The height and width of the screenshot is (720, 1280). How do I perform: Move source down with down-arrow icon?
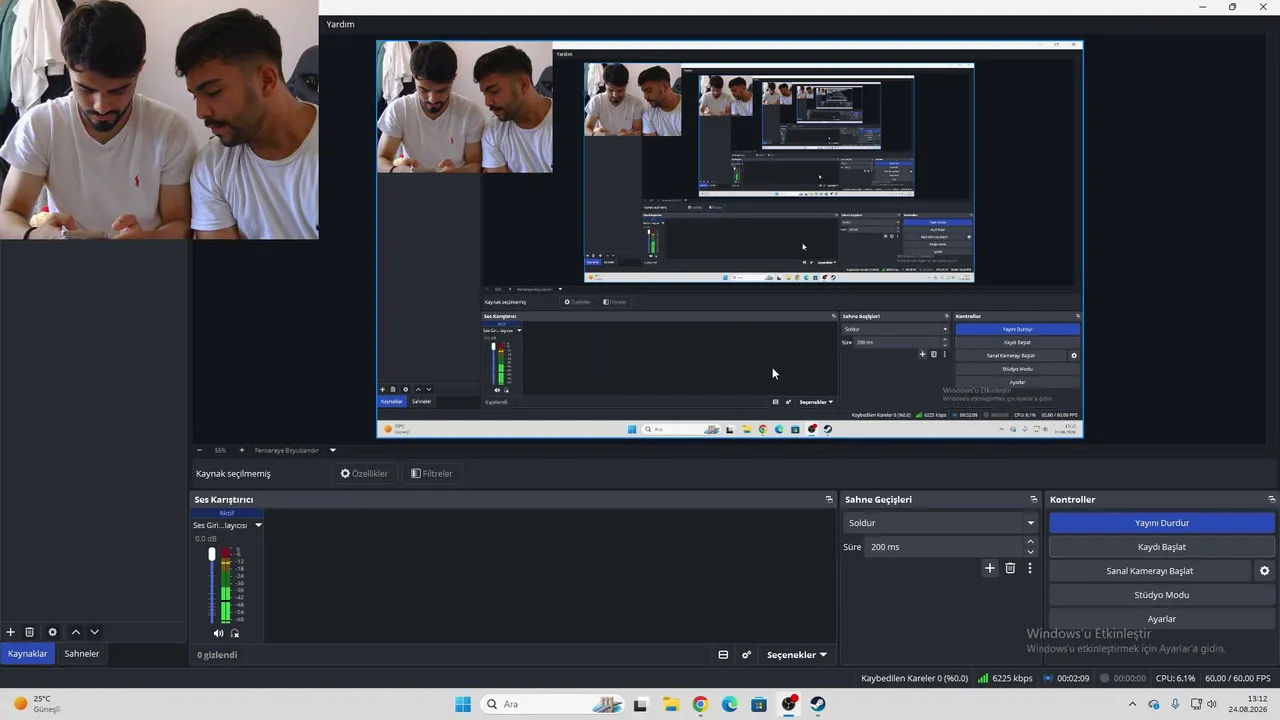[x=95, y=632]
